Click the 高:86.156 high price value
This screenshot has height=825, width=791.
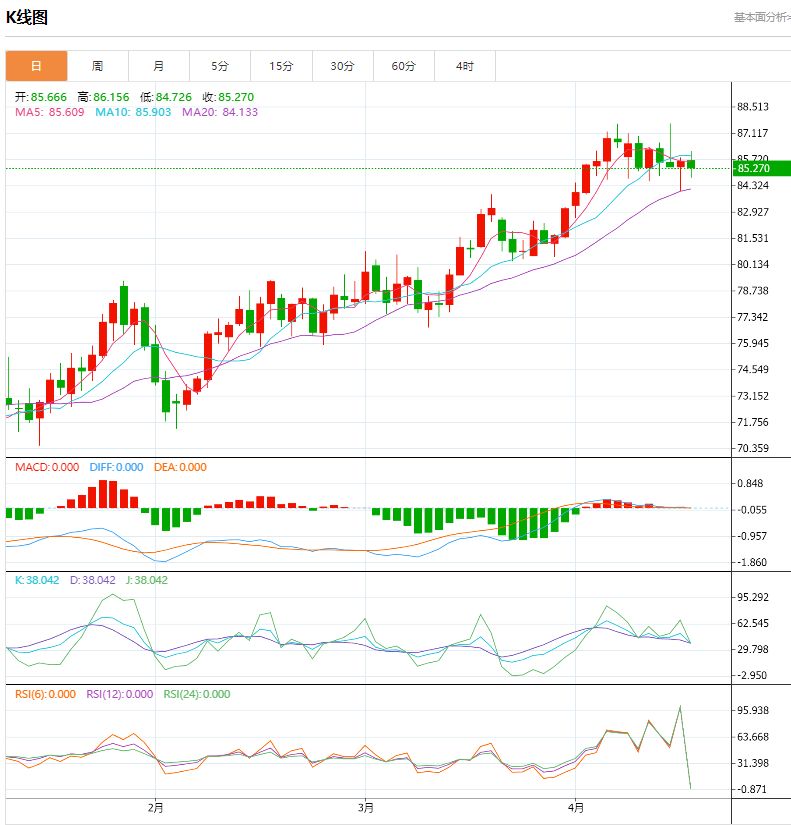tap(103, 97)
